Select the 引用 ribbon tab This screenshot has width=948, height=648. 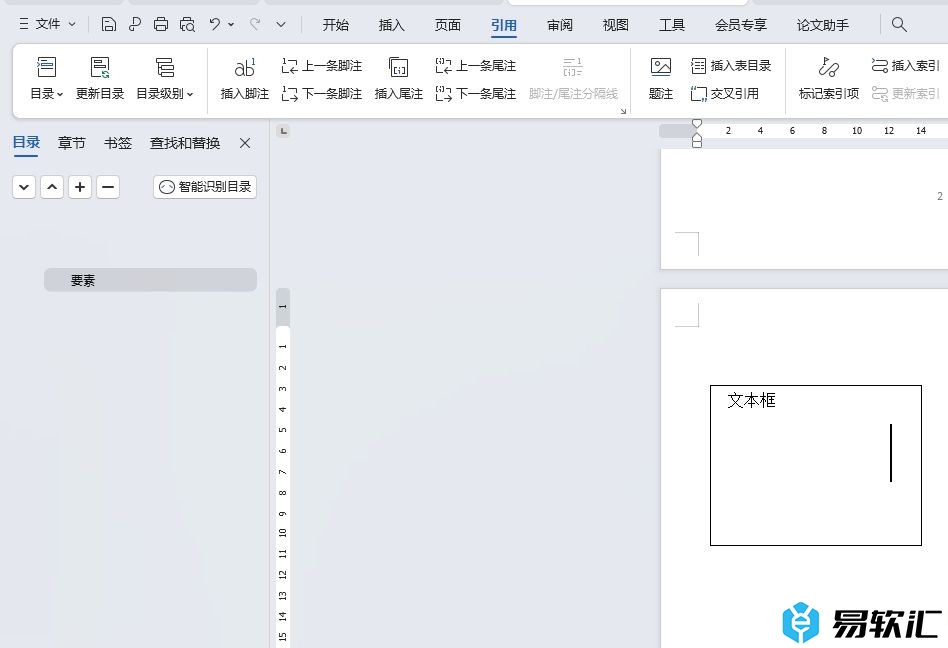(x=504, y=25)
